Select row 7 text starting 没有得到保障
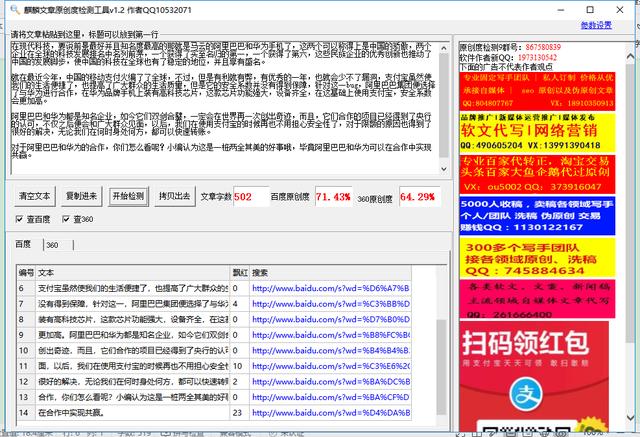The image size is (640, 437). pyautogui.click(x=133, y=304)
